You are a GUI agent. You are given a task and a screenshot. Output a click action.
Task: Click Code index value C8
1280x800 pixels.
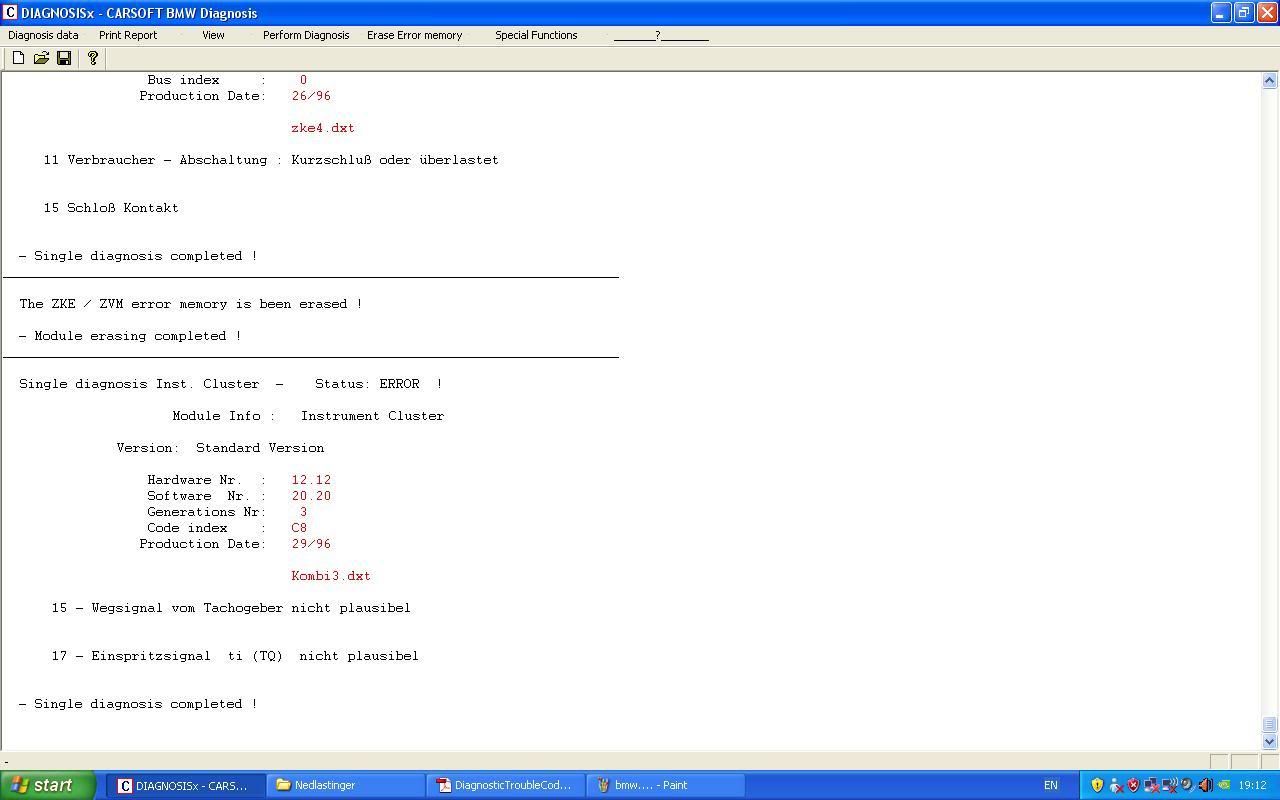click(x=299, y=528)
